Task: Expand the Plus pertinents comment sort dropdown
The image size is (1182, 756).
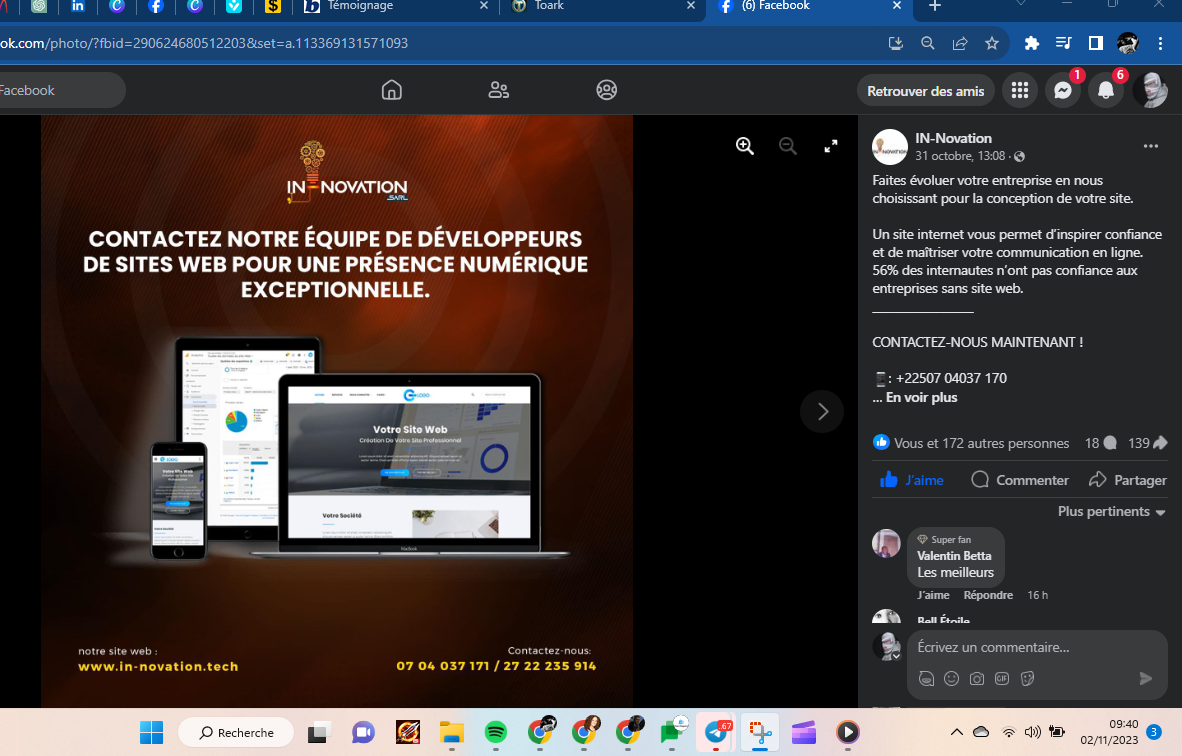Action: [1112, 512]
